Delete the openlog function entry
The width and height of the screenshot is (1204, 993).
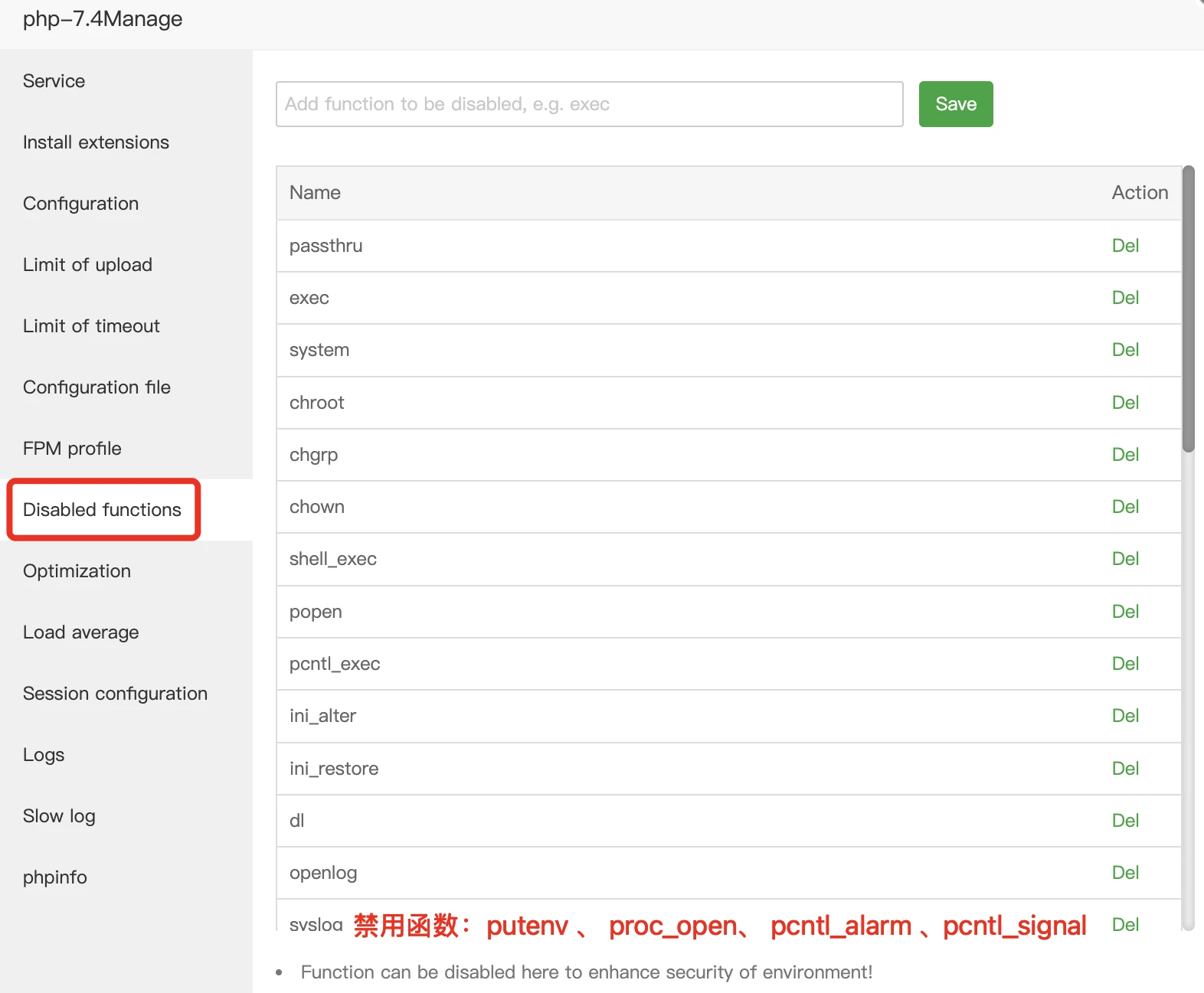1125,873
